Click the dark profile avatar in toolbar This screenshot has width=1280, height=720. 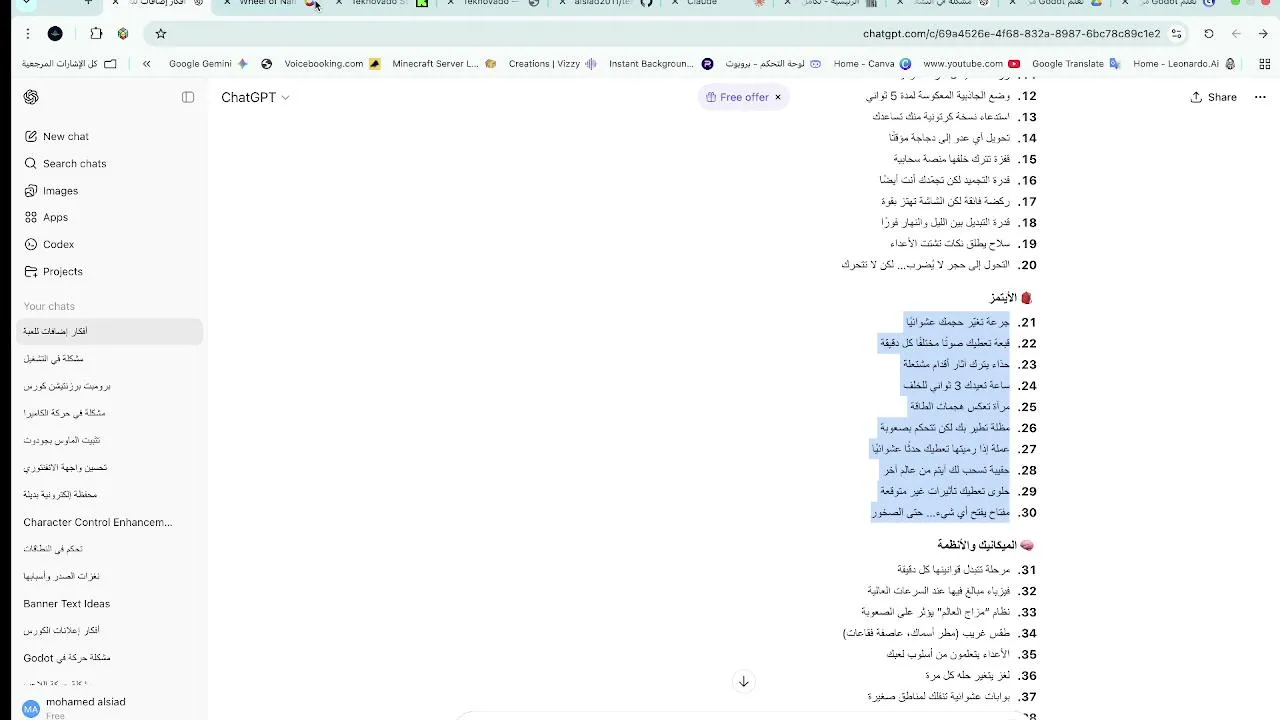pos(55,33)
